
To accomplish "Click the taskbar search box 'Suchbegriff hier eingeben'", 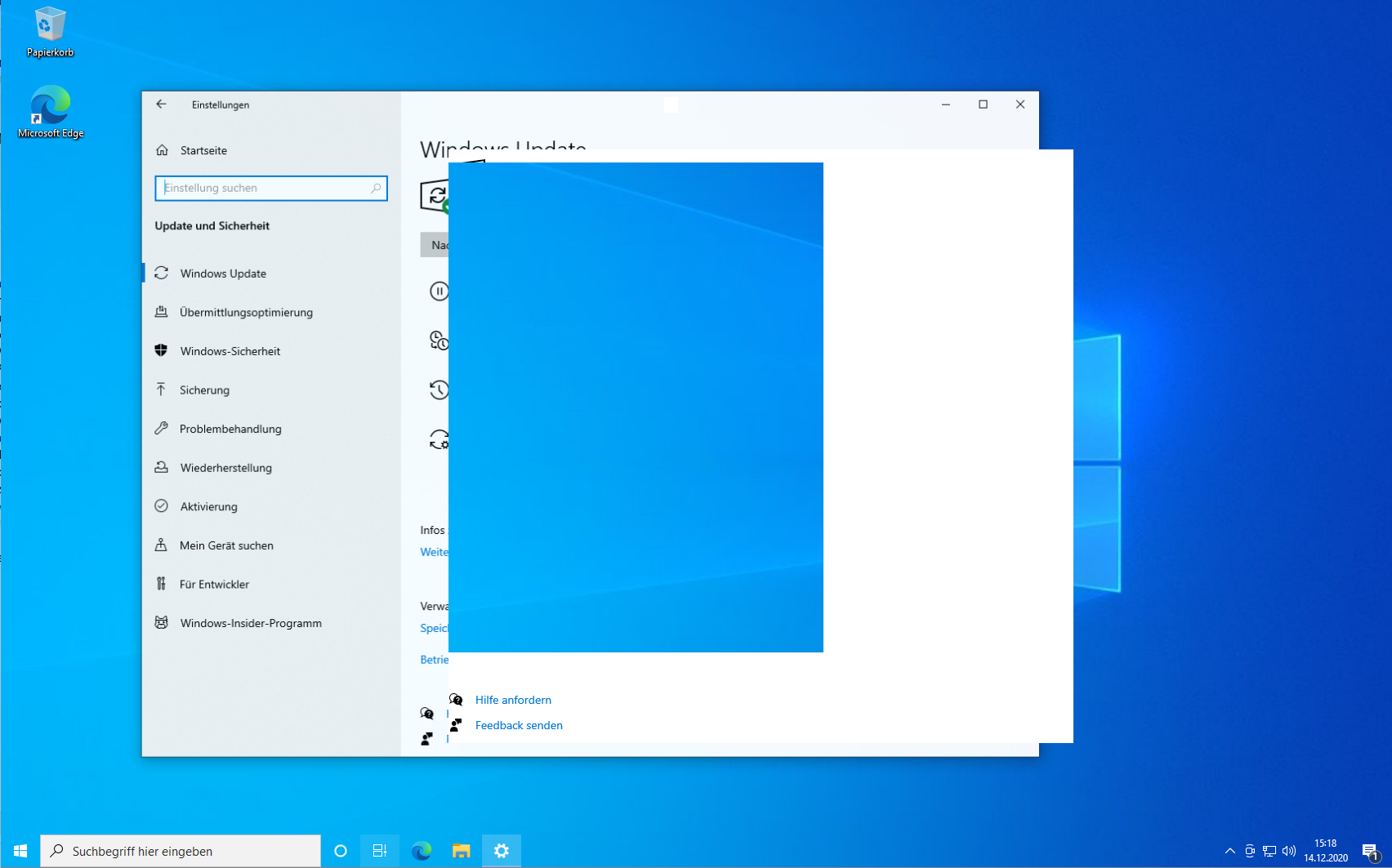I will coord(181,851).
